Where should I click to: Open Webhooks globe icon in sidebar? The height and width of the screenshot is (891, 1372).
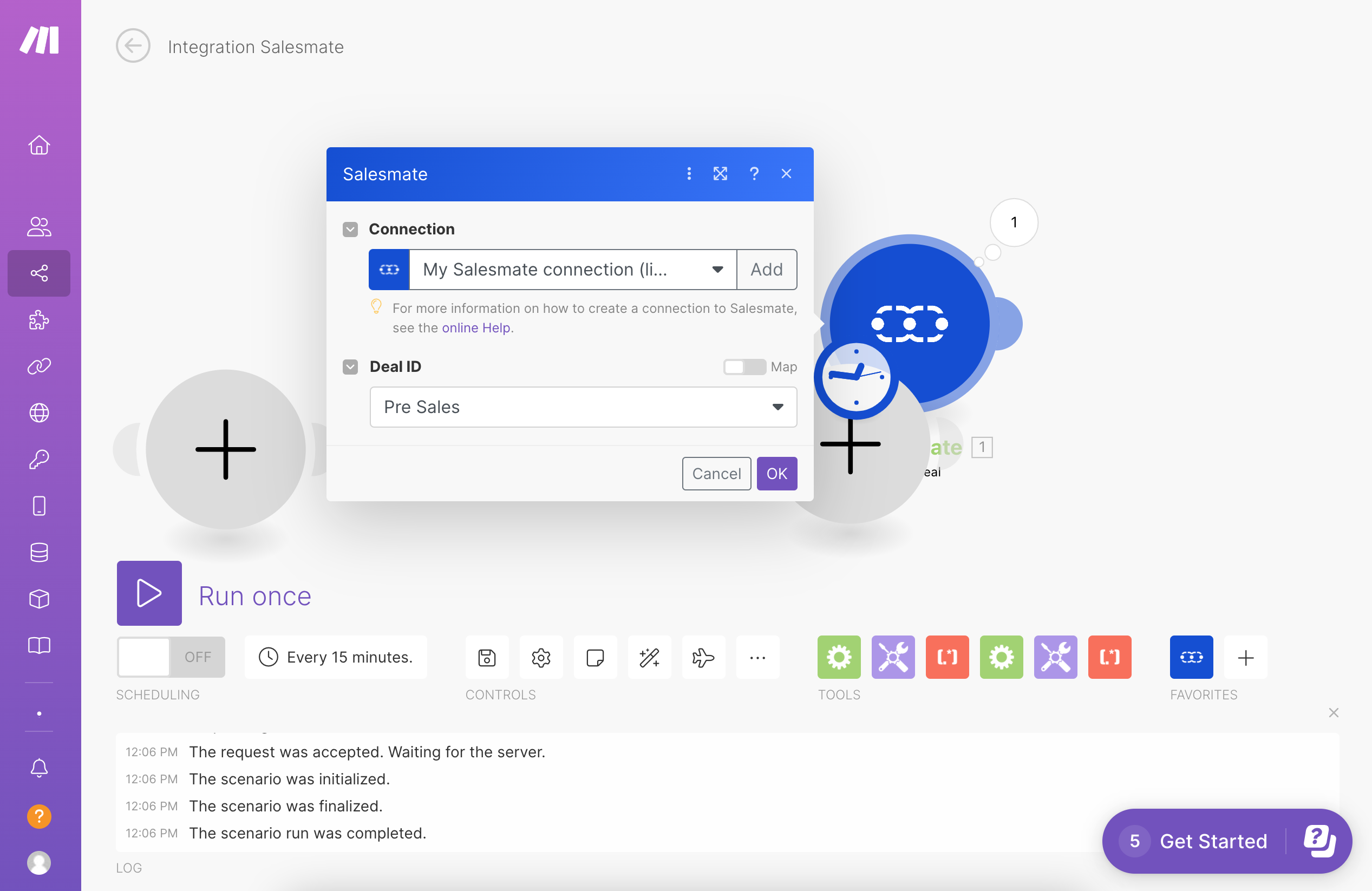pyautogui.click(x=39, y=413)
